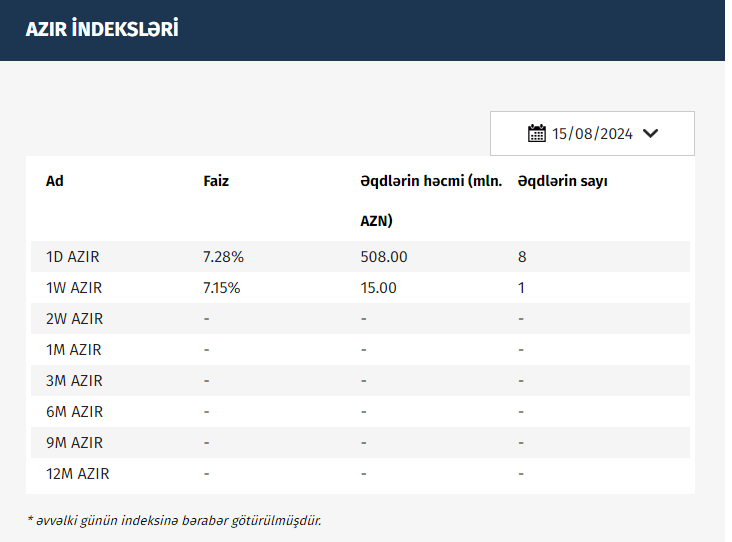
Task: Click the Əqdlərin həcmi column header
Action: (x=430, y=182)
